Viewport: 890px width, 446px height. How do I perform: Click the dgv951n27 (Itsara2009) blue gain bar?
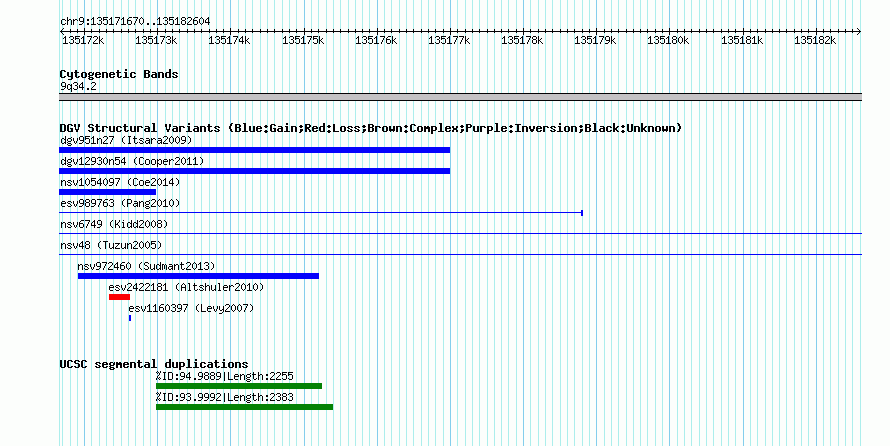(254, 150)
